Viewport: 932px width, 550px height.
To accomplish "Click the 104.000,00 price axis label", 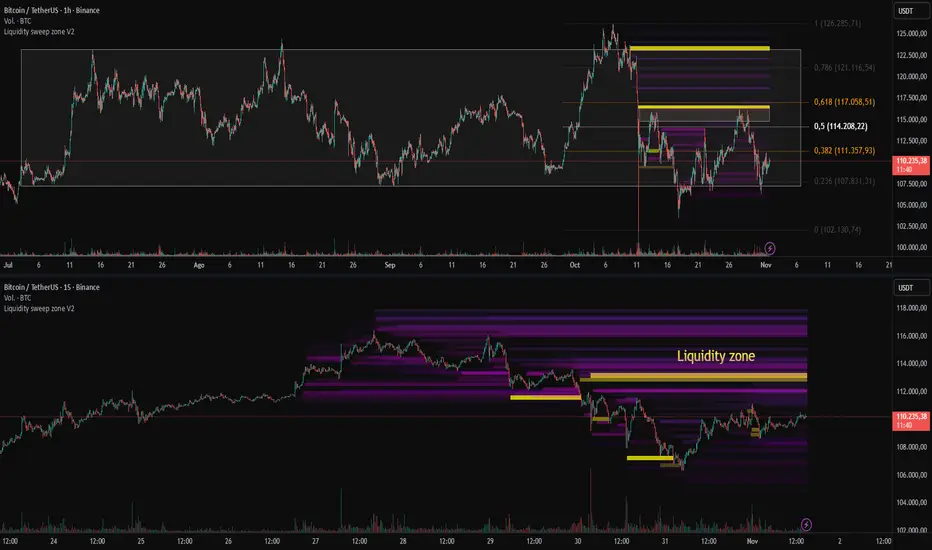I will click(912, 502).
